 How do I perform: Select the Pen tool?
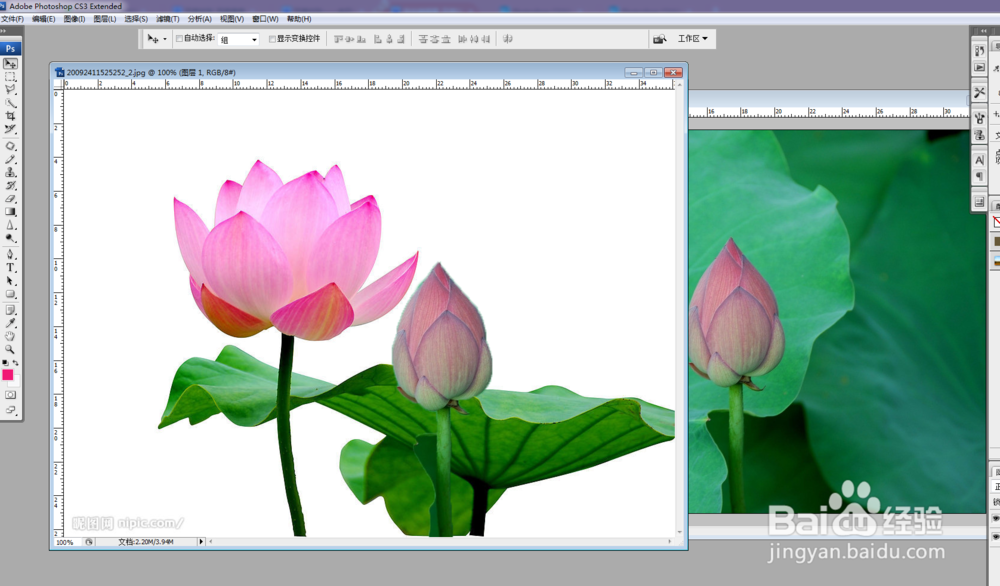click(x=10, y=254)
